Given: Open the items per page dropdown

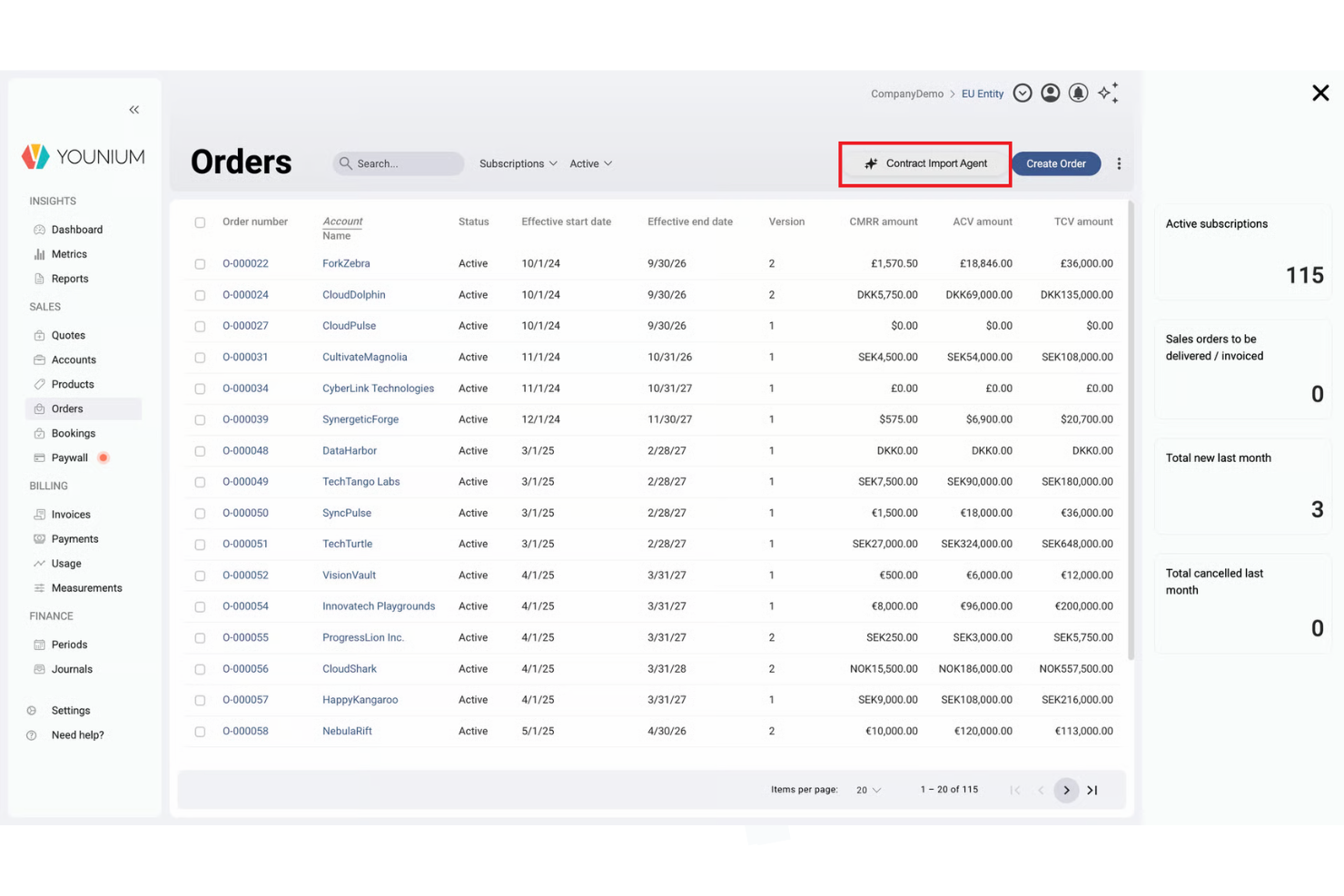Looking at the screenshot, I should coord(866,790).
